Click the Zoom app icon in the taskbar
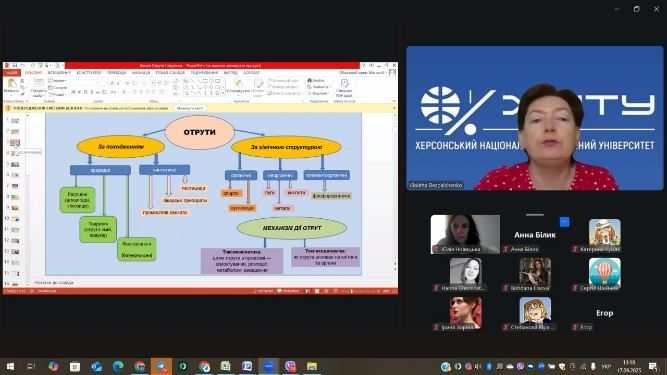This screenshot has height=375, width=667. 268,366
